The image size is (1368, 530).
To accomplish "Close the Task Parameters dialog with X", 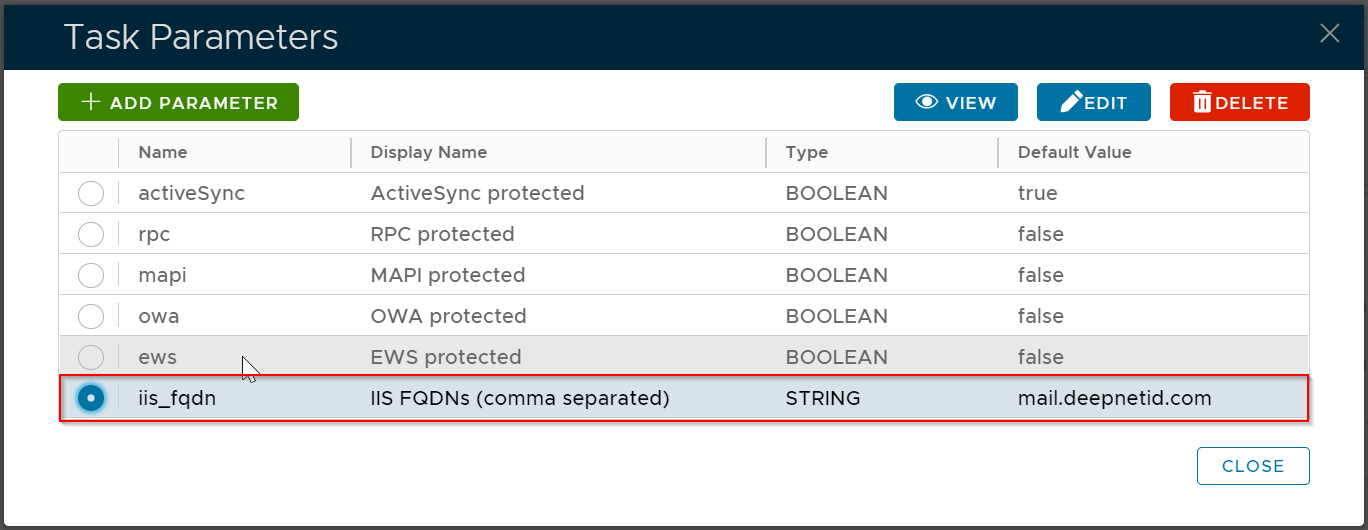I will coord(1329,34).
